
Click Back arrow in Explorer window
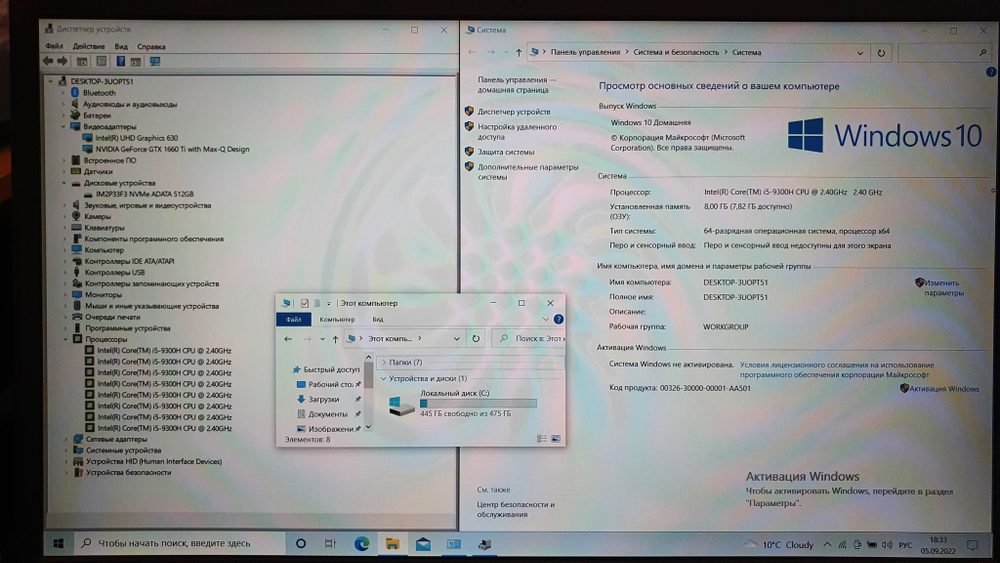pos(288,339)
